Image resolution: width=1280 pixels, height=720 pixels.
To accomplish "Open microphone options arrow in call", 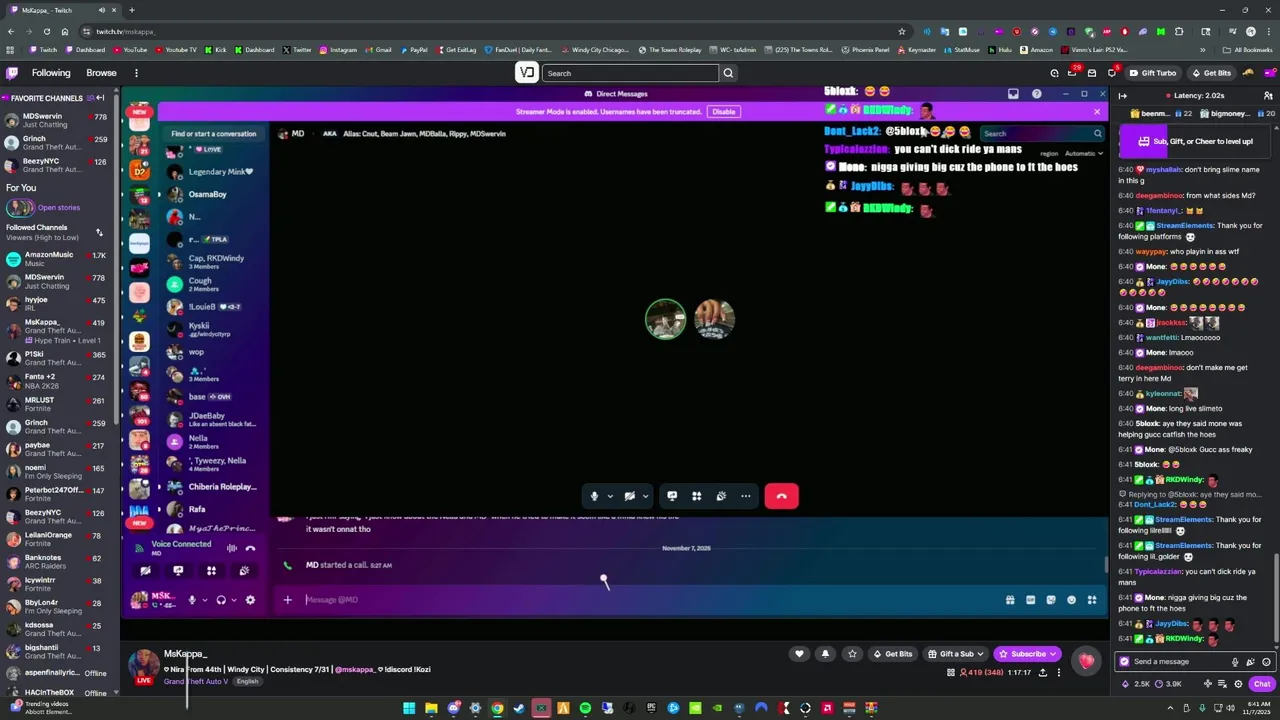I will (x=610, y=496).
